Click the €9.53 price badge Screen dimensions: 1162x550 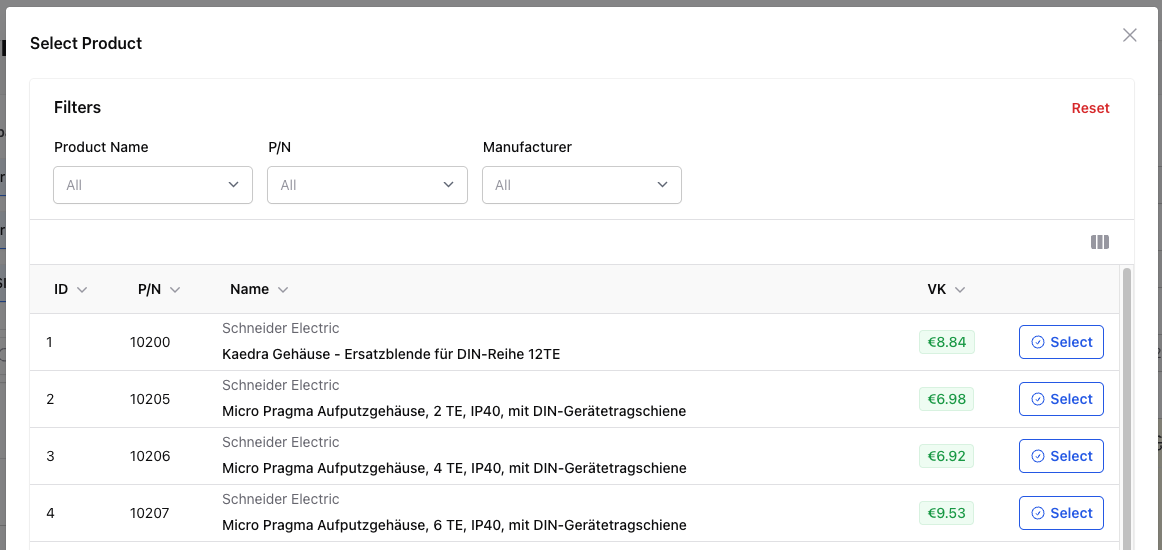tap(947, 513)
